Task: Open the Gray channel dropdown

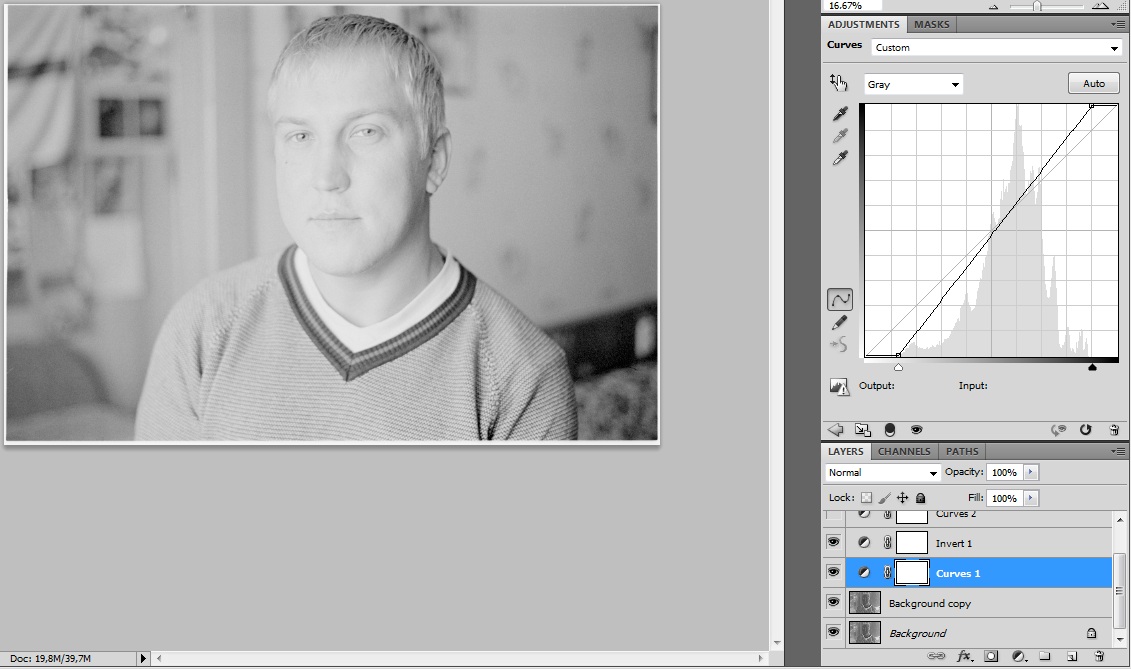Action: [x=913, y=85]
